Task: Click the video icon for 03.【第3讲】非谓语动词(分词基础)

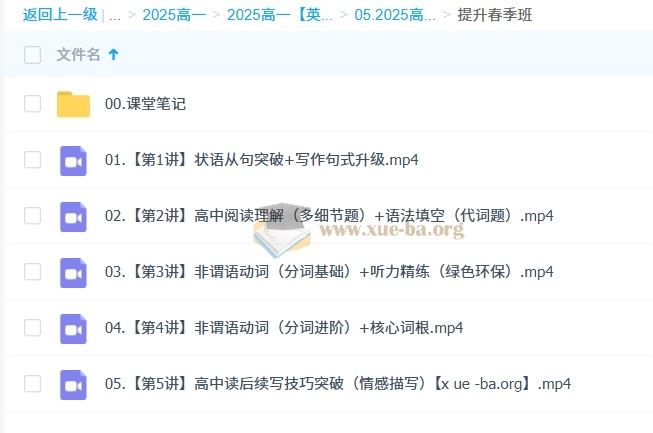Action: click(x=73, y=273)
